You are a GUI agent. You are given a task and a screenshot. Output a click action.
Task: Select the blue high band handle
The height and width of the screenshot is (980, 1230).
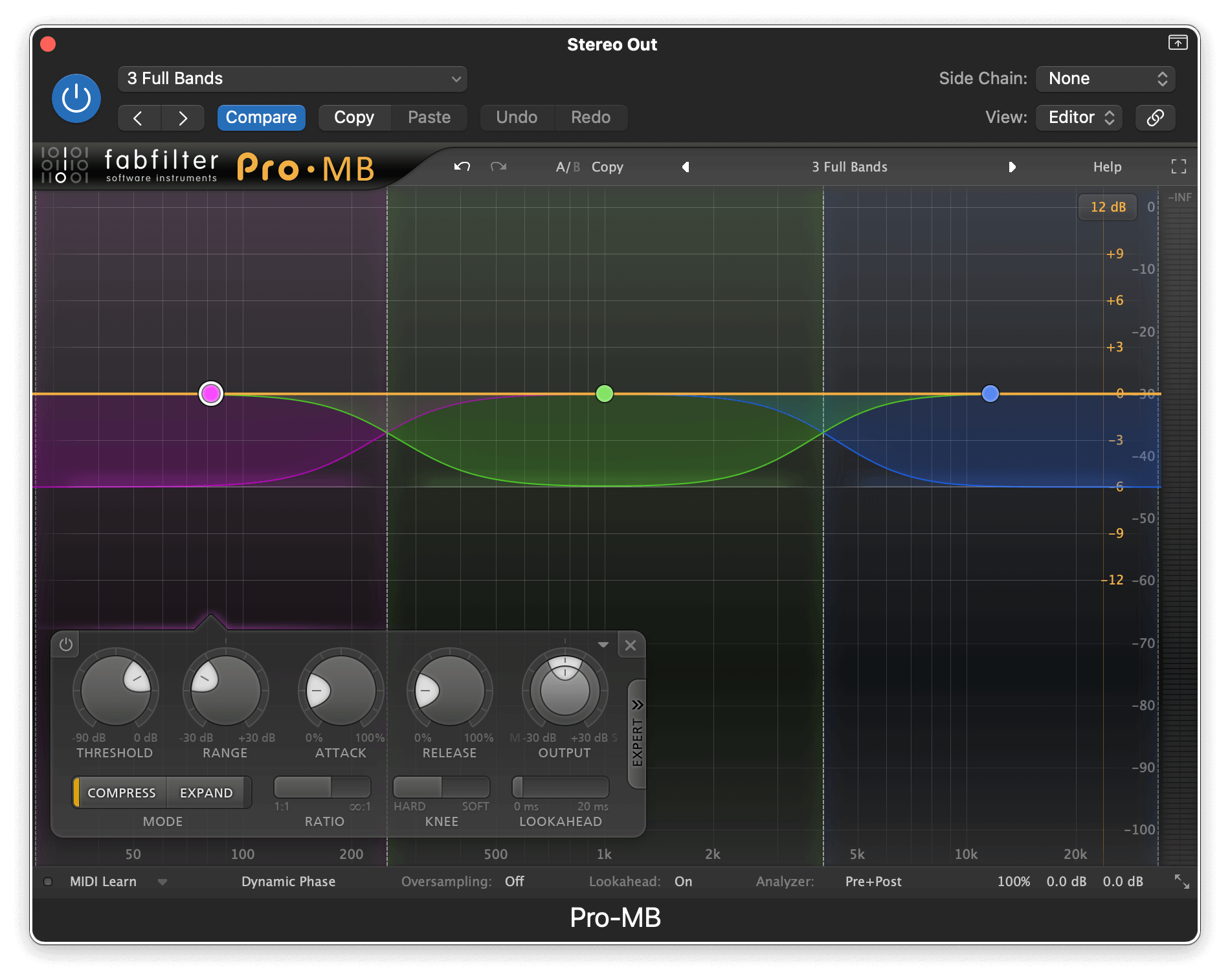(990, 394)
